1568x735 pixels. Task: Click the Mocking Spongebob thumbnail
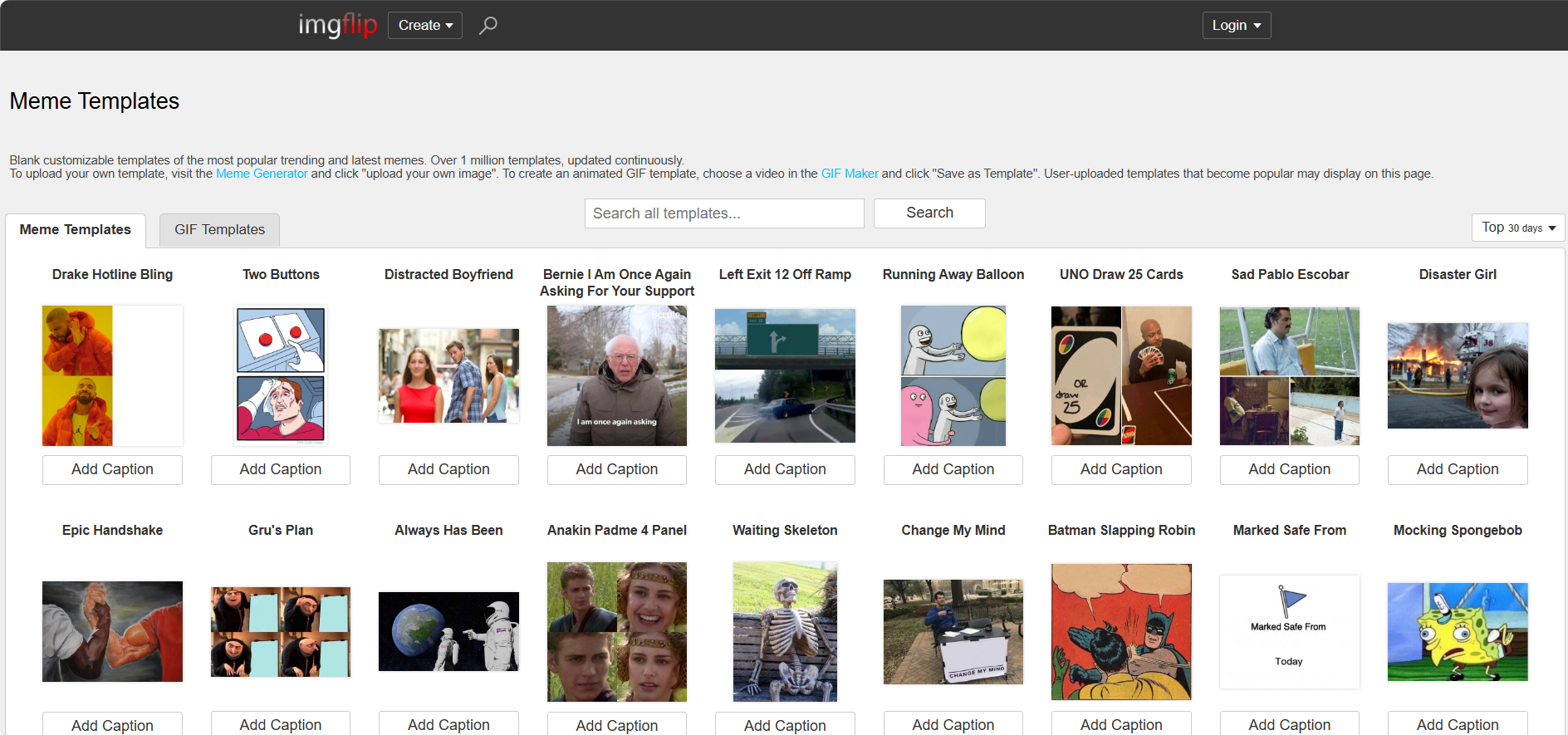pyautogui.click(x=1458, y=632)
